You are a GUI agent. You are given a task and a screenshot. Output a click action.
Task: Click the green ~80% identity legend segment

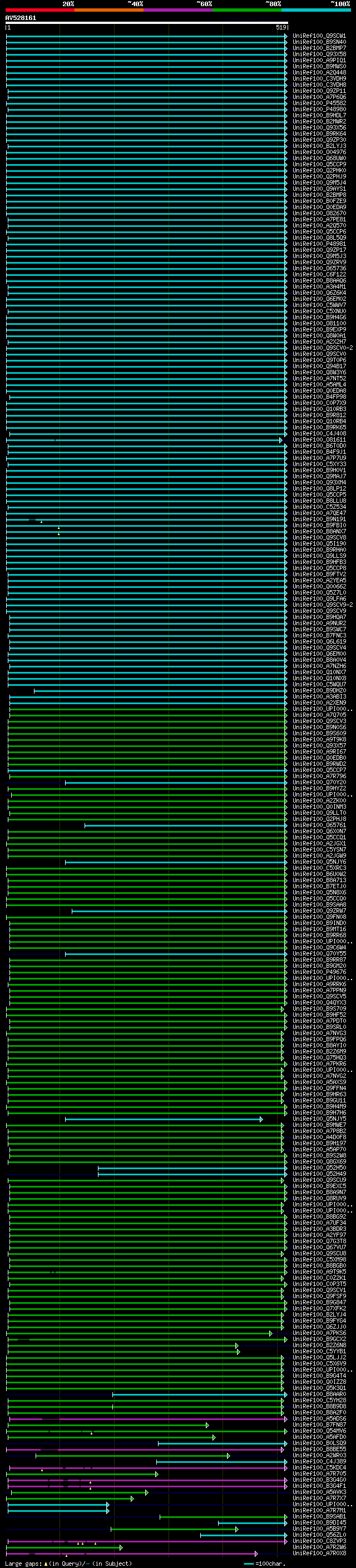pyautogui.click(x=247, y=11)
